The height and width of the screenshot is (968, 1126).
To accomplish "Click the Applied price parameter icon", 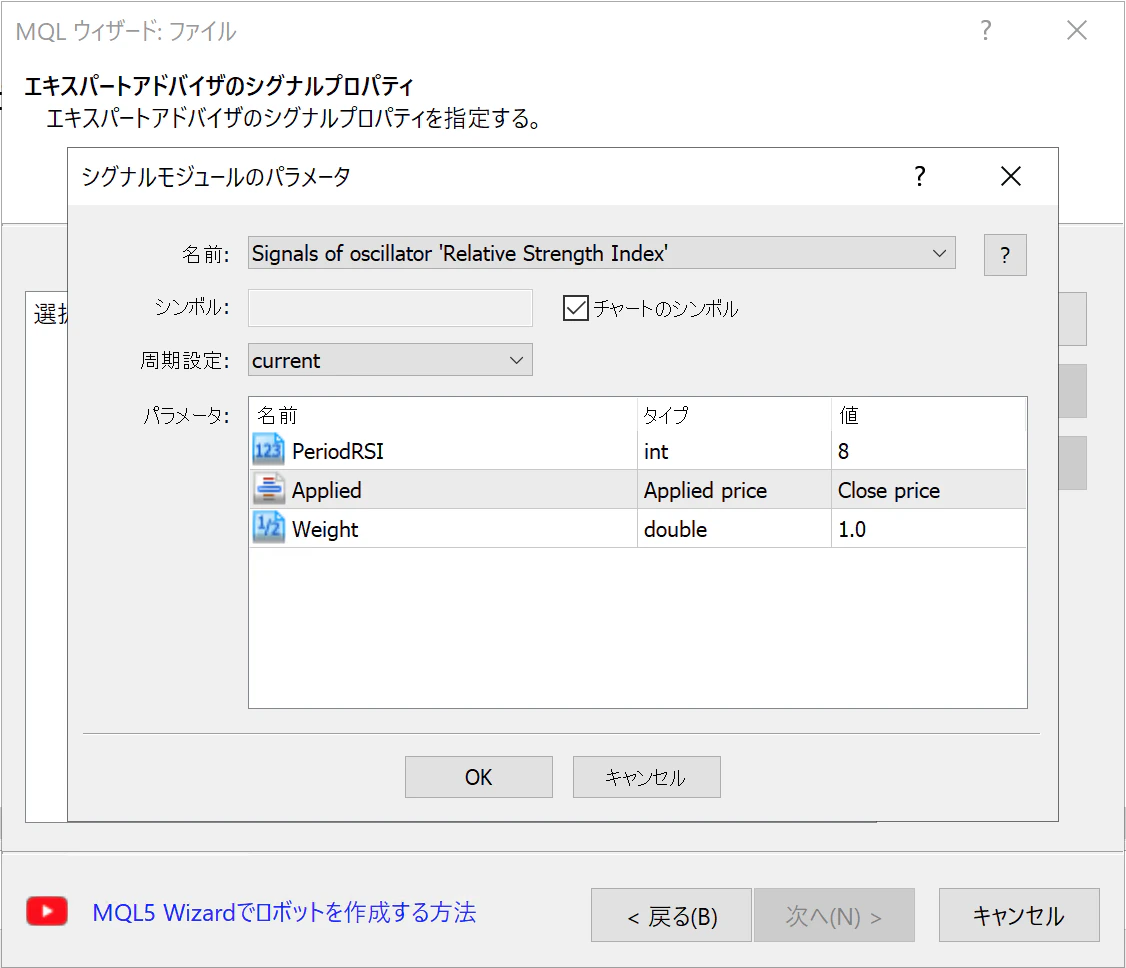I will pos(269,489).
